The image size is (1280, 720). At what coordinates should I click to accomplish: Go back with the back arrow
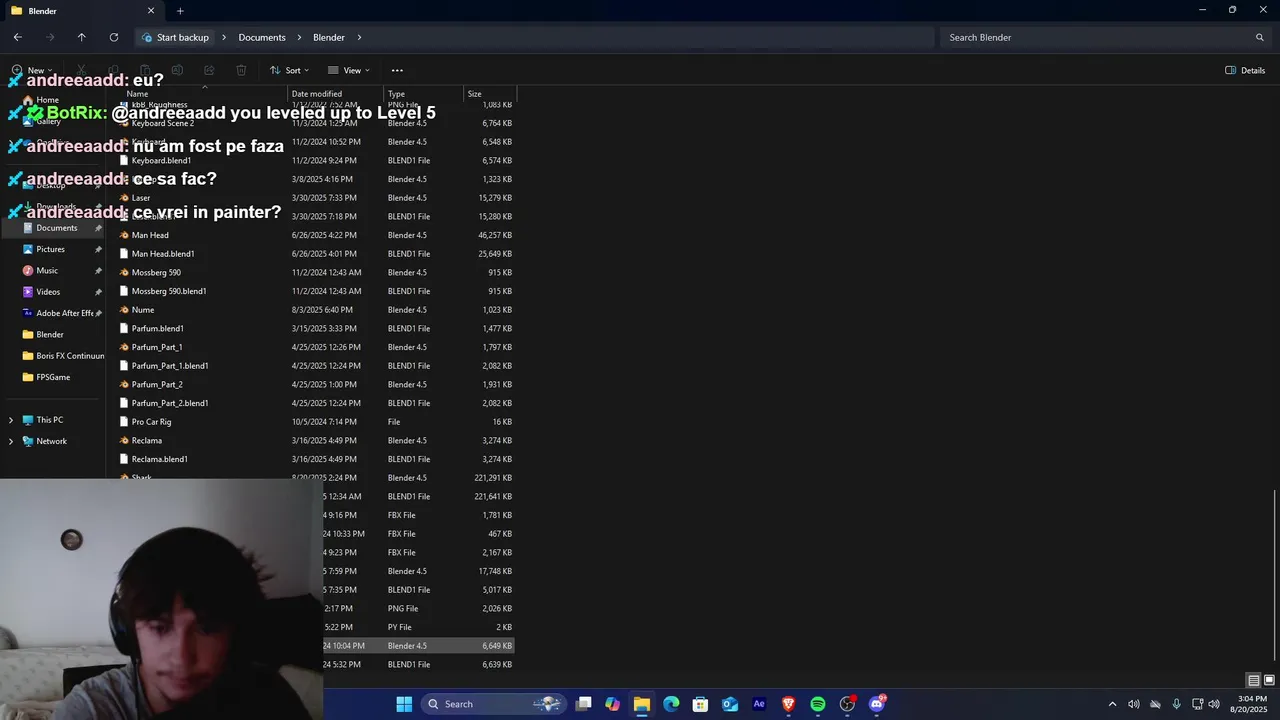click(x=17, y=37)
